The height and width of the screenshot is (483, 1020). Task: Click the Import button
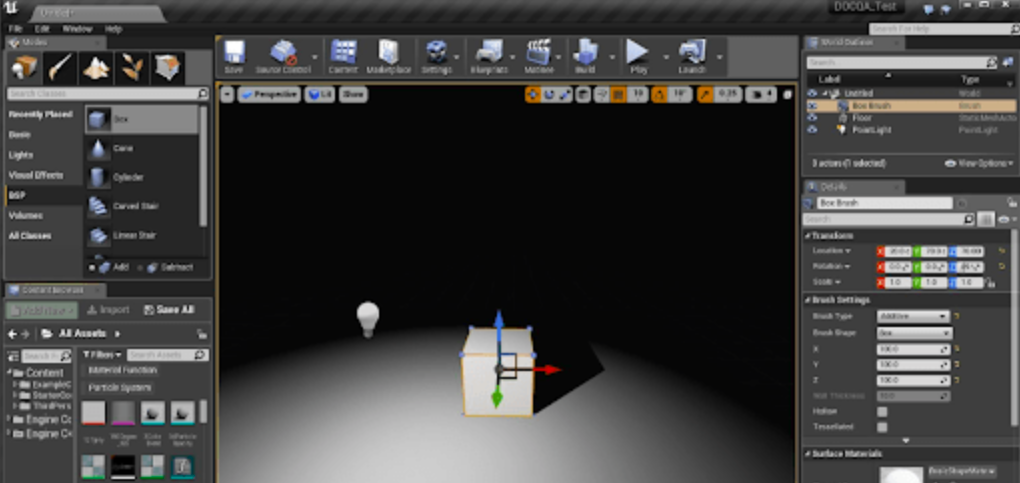[x=108, y=310]
